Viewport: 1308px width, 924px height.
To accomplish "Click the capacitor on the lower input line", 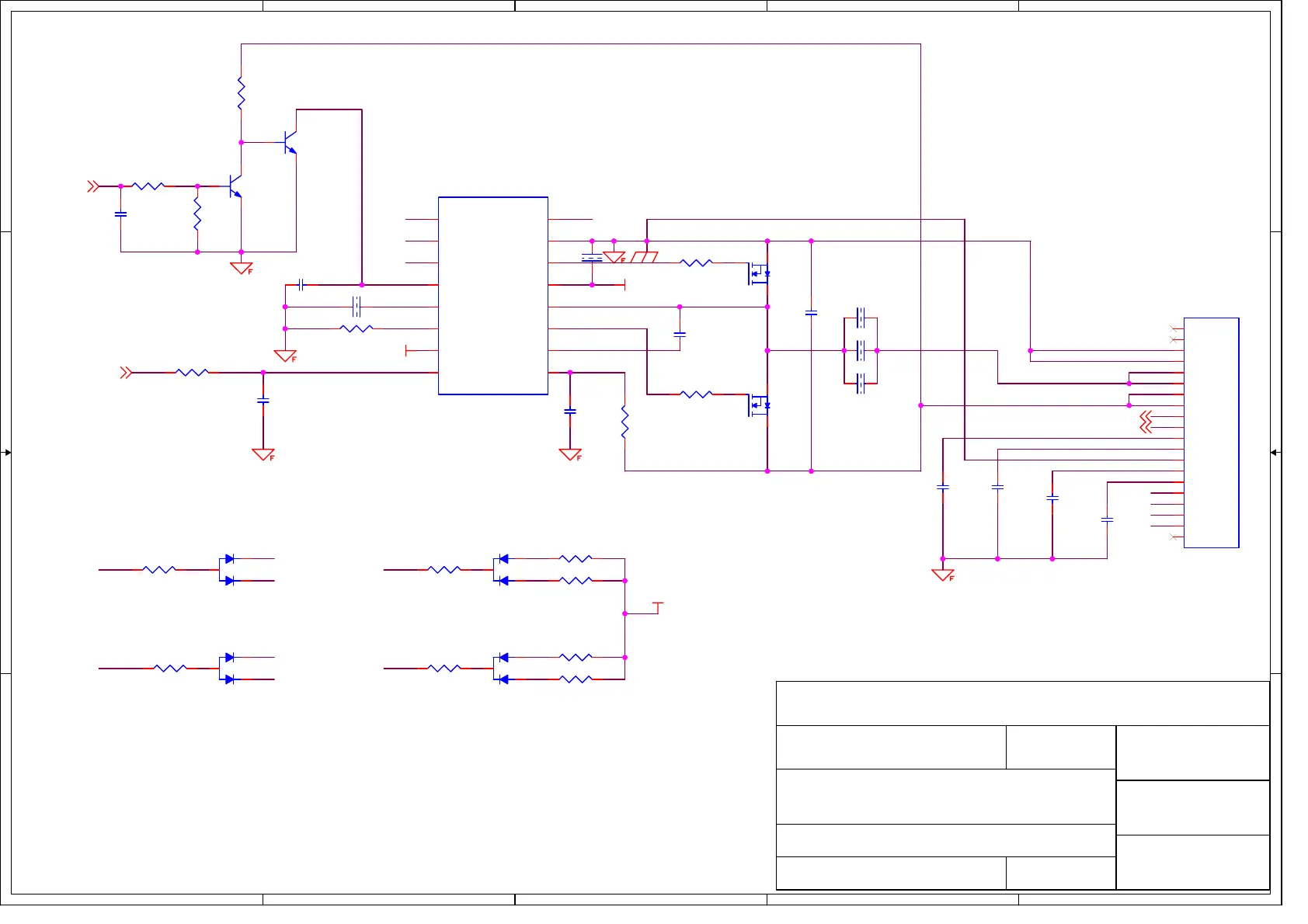I will click(263, 401).
